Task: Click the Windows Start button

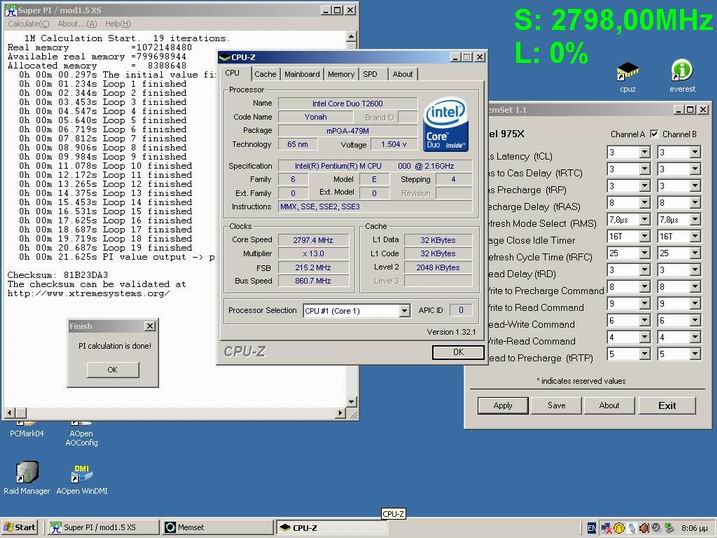Action: [x=20, y=527]
